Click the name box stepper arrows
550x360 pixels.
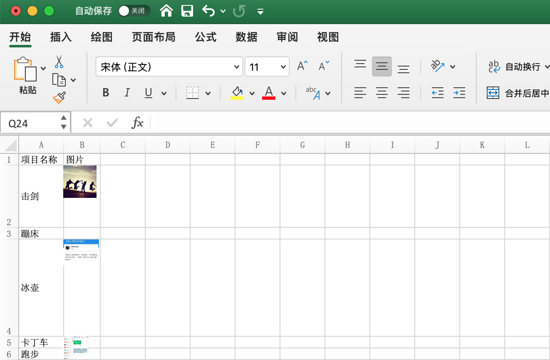point(63,122)
